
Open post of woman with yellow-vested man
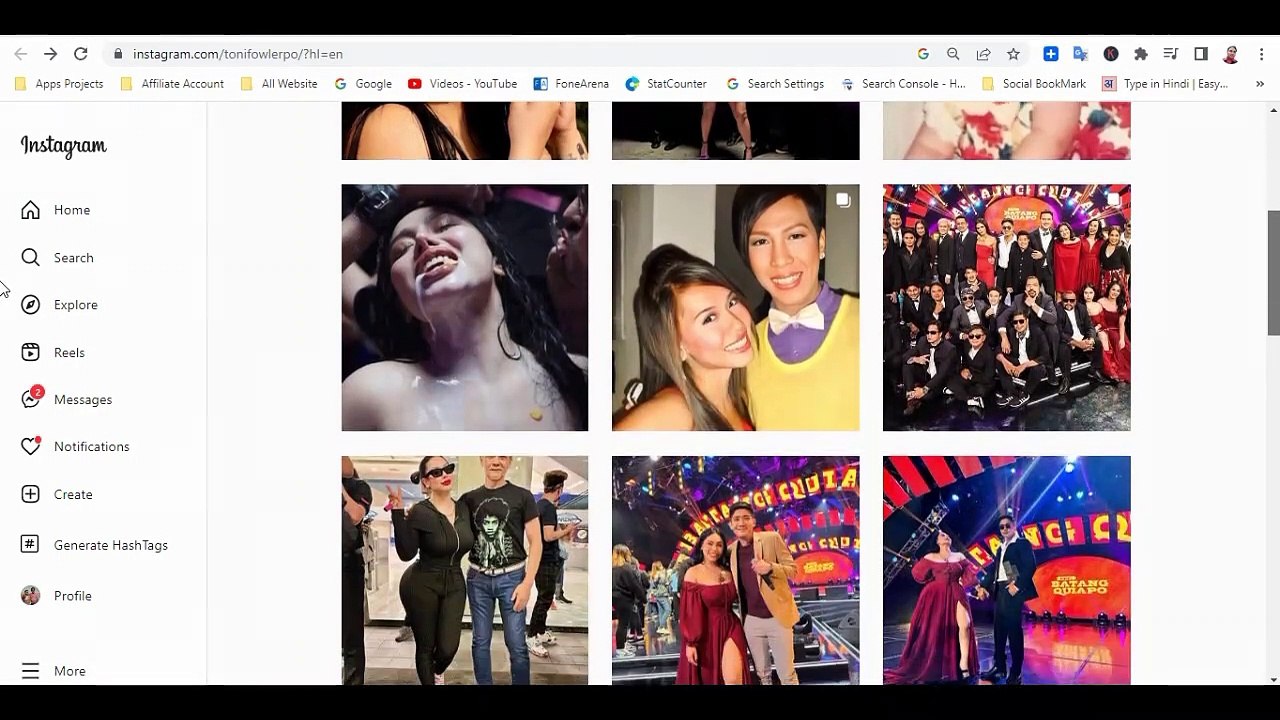[735, 308]
